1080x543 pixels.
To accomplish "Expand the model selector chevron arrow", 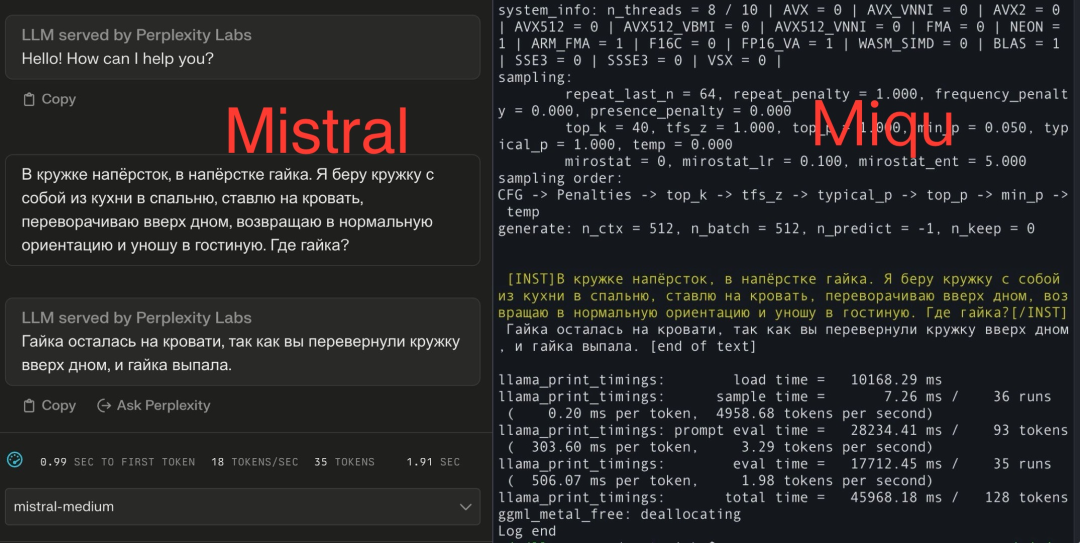I will click(x=465, y=507).
